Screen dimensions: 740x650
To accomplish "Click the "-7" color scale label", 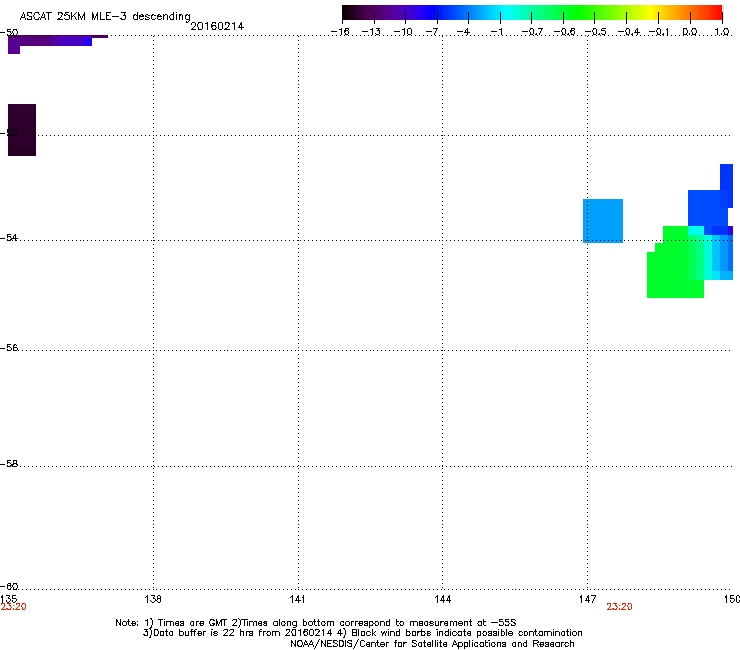I will click(433, 32).
